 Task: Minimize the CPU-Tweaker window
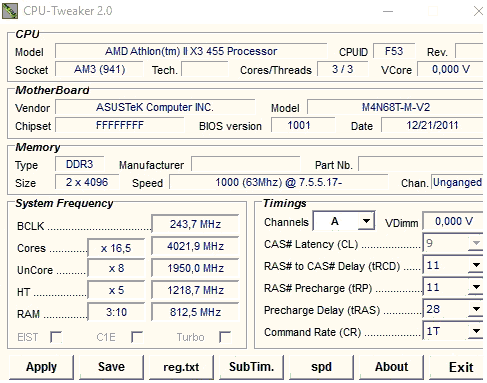[388, 11]
